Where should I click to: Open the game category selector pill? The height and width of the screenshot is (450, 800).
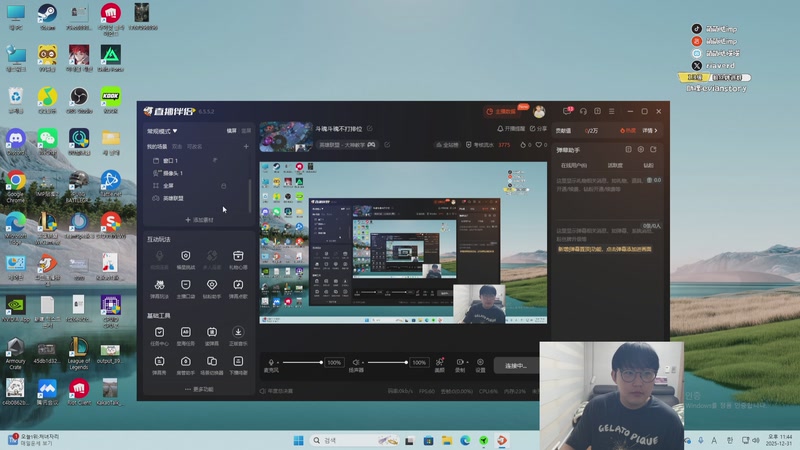pyautogui.click(x=347, y=145)
